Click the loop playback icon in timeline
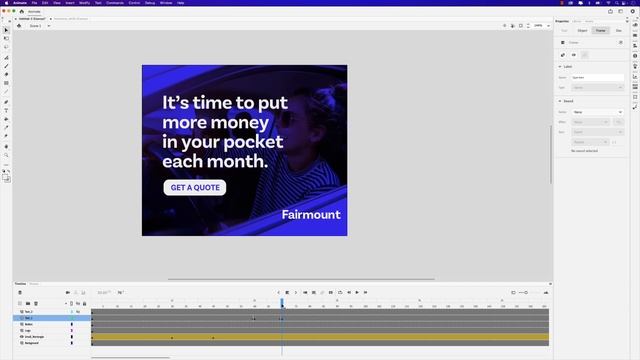This screenshot has width=640, height=360. click(x=340, y=293)
